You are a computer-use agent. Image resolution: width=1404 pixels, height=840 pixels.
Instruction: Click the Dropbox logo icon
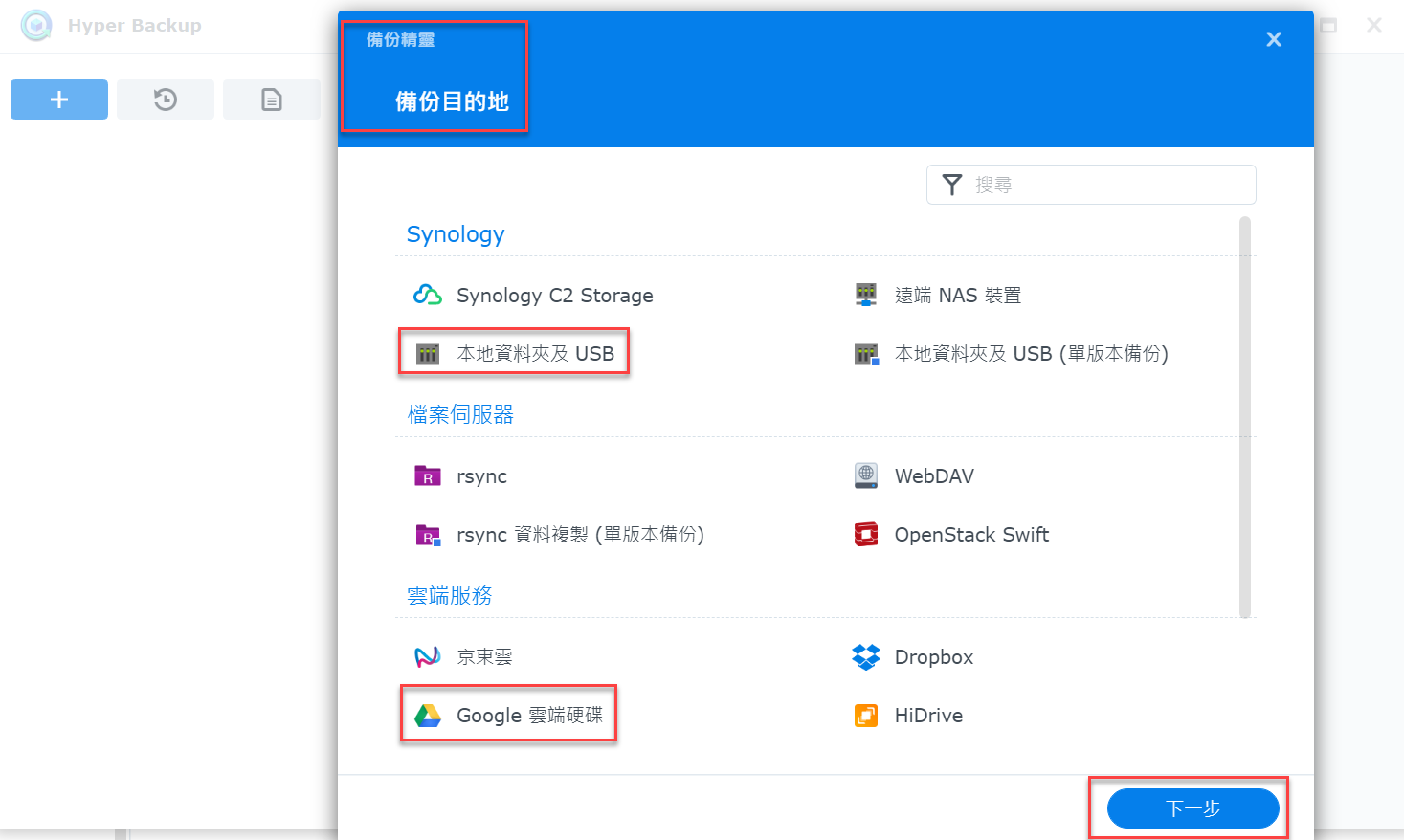866,657
